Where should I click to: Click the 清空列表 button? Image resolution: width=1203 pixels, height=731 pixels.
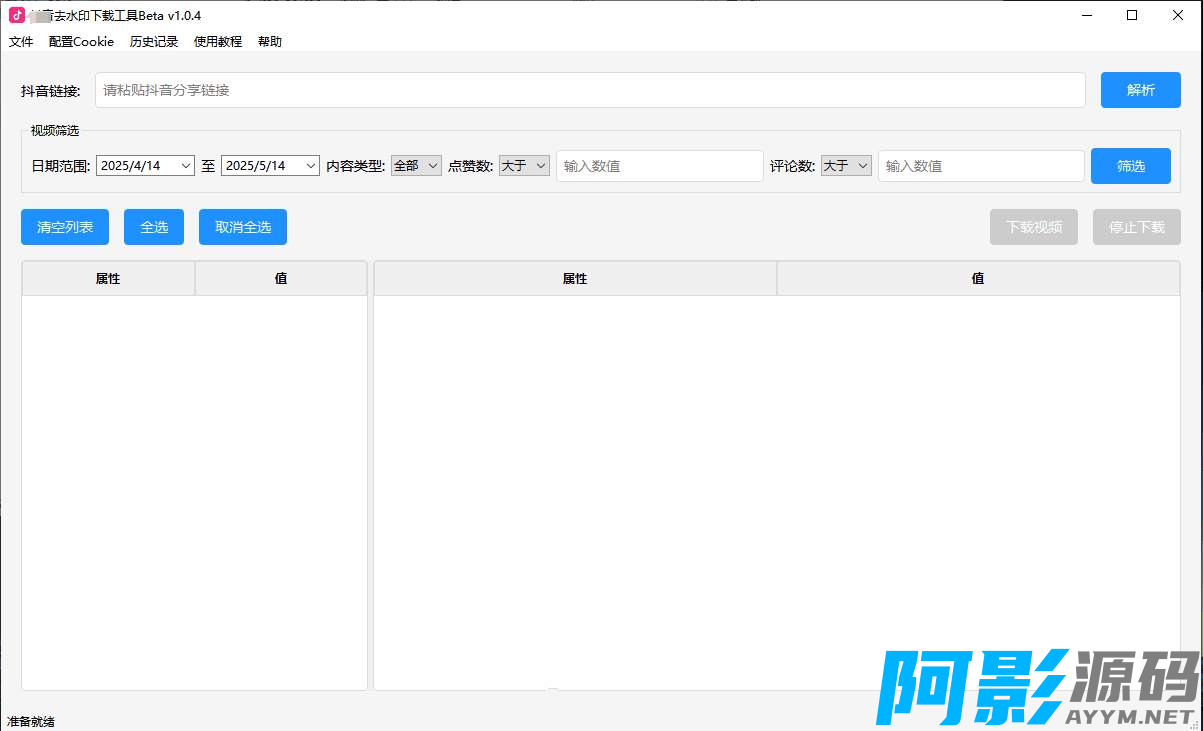point(65,227)
